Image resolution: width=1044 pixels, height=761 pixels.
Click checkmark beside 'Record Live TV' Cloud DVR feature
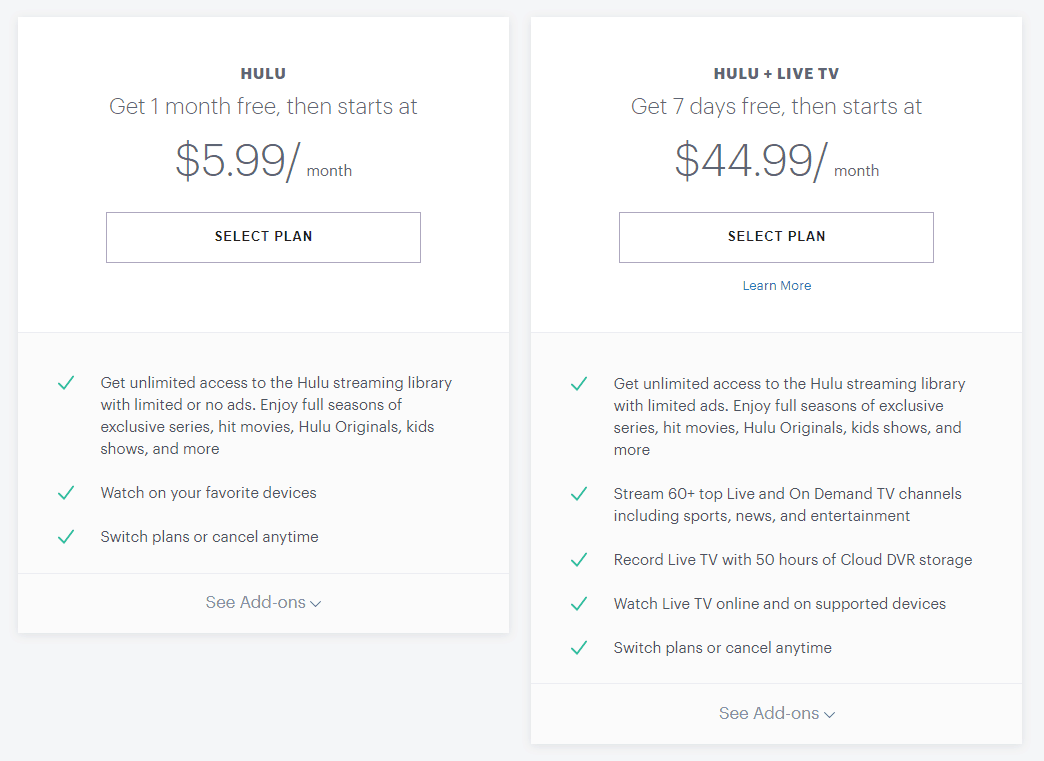579,560
